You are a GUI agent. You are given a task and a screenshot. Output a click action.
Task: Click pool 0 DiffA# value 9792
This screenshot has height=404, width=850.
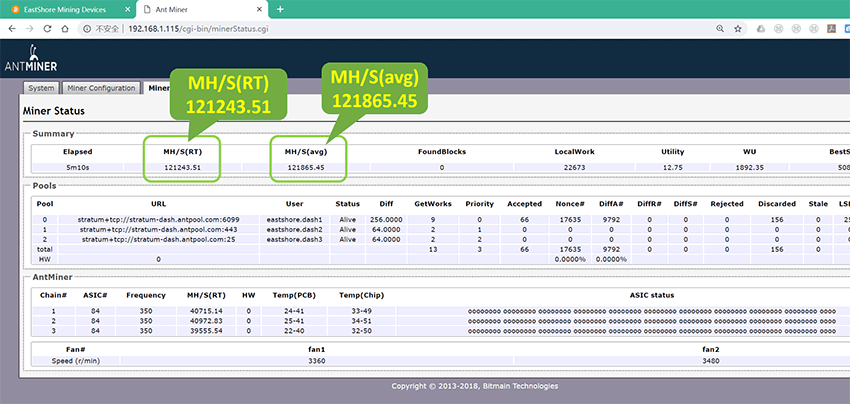click(x=611, y=220)
